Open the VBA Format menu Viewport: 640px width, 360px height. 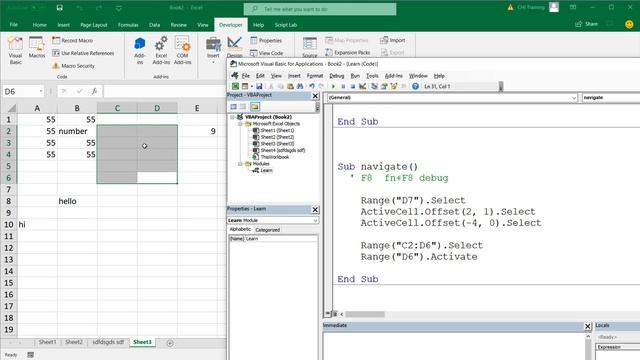click(315, 76)
